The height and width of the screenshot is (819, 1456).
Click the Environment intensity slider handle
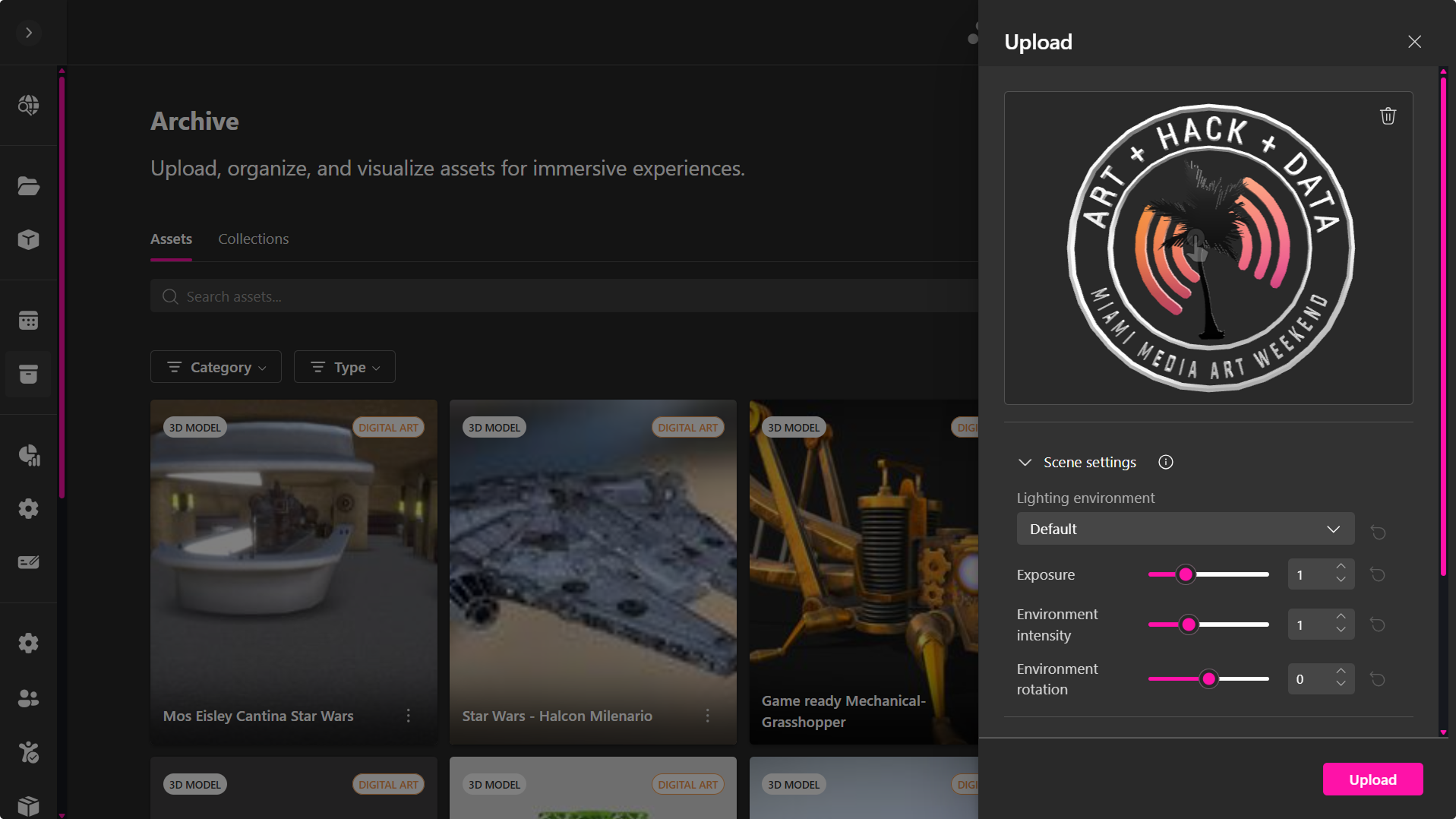[1189, 625]
